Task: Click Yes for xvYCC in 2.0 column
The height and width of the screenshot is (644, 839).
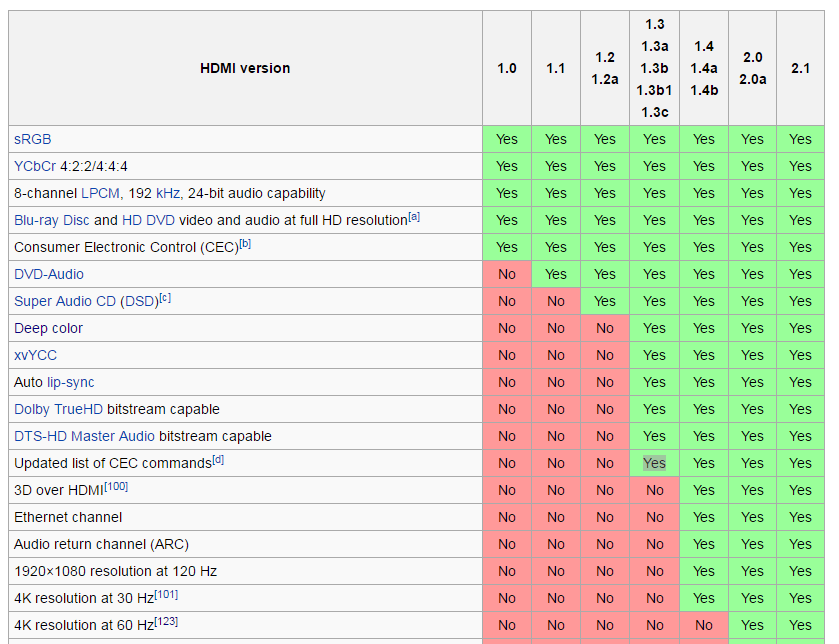Action: pos(752,355)
